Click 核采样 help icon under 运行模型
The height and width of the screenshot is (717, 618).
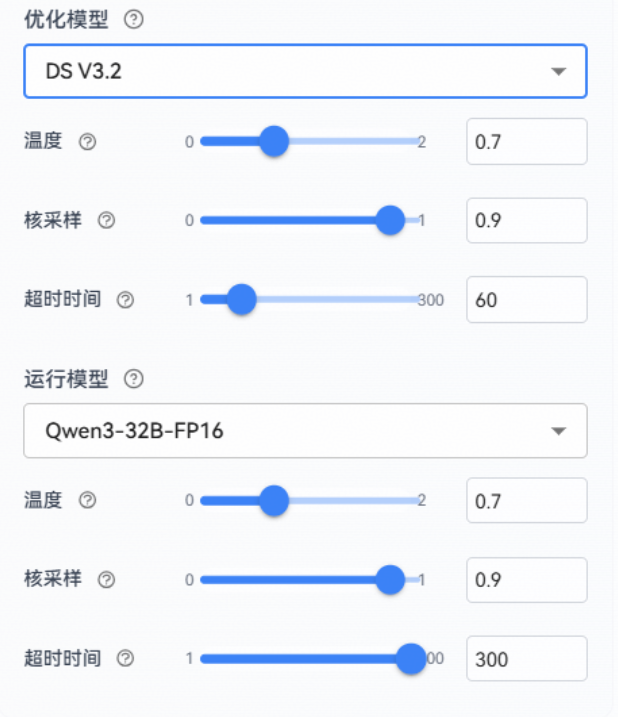click(107, 579)
